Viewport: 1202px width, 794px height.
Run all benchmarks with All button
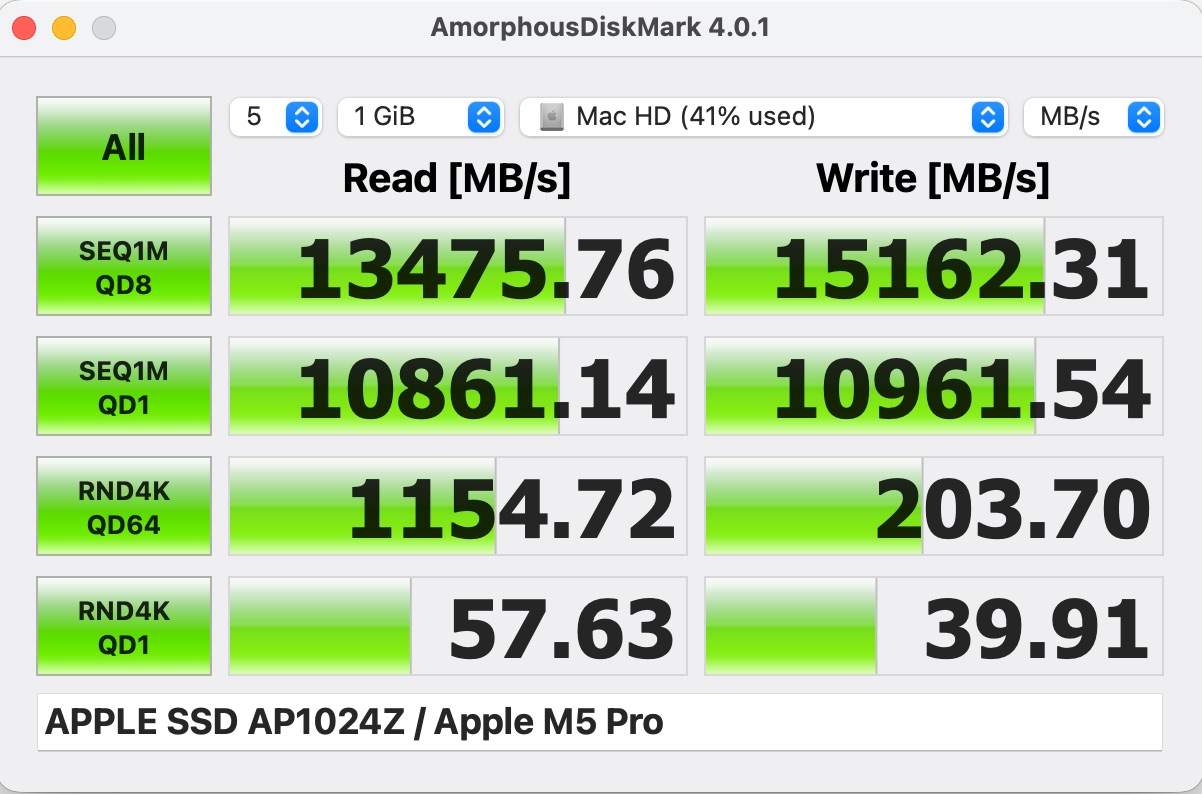[124, 146]
